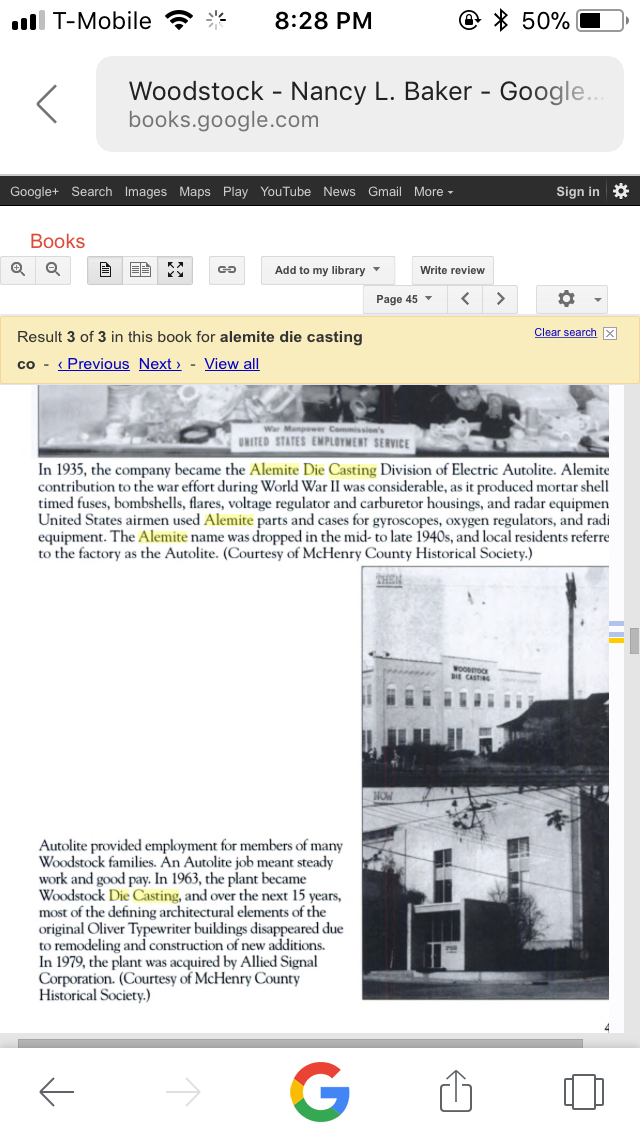The width and height of the screenshot is (640, 1136).
Task: Click the zoom in magnifier icon
Action: pos(18,269)
